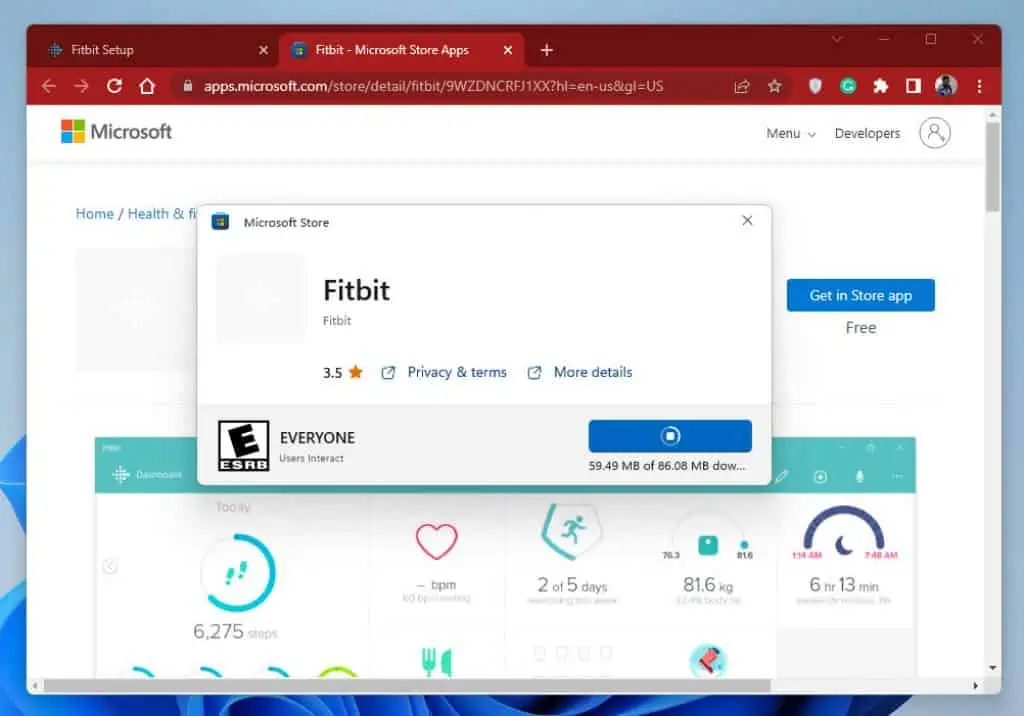The image size is (1024, 716).
Task: Click the shield extension icon in the toolbar
Action: point(815,86)
